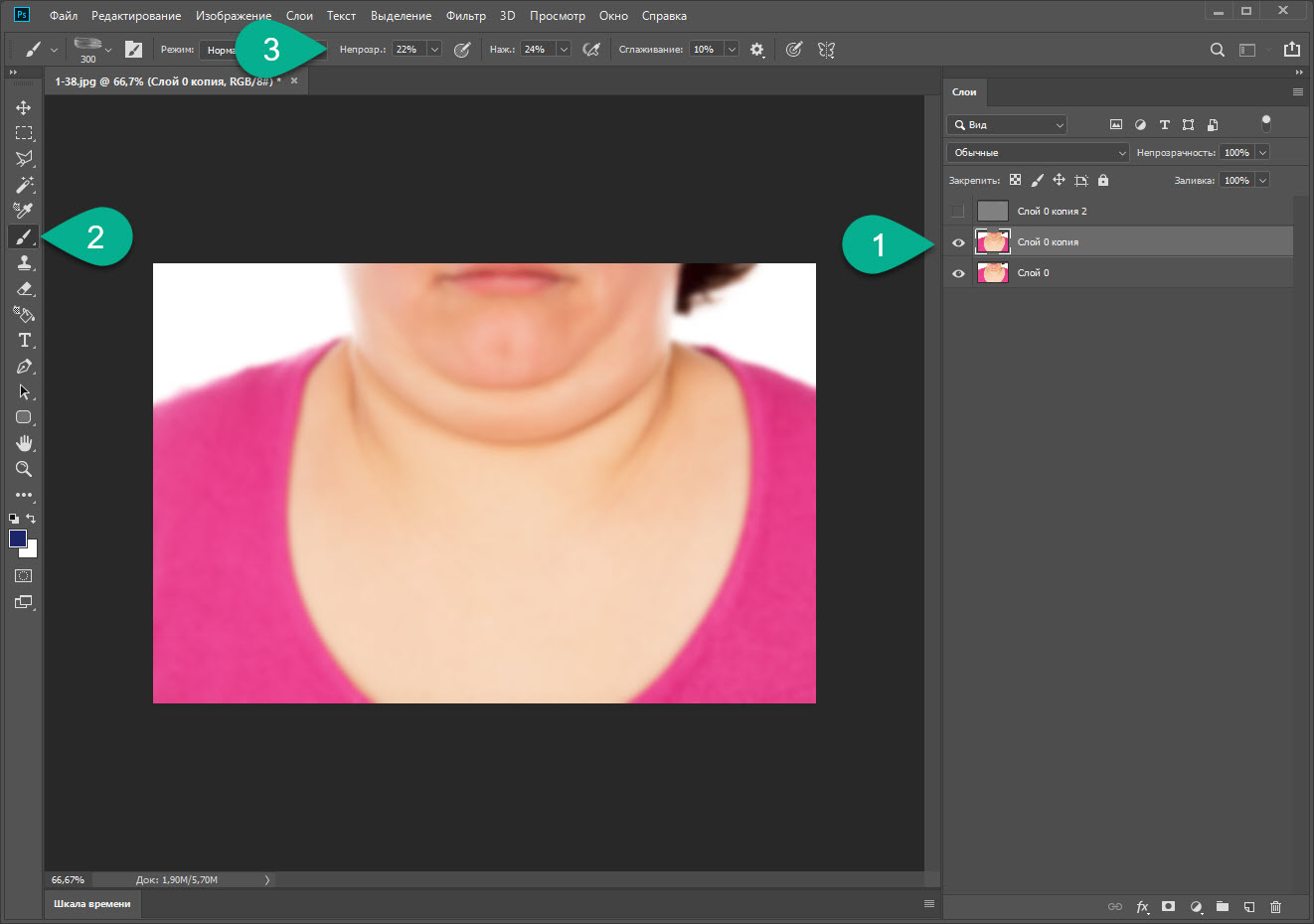Filter layers by type layers icon
1314x924 pixels.
point(1164,124)
